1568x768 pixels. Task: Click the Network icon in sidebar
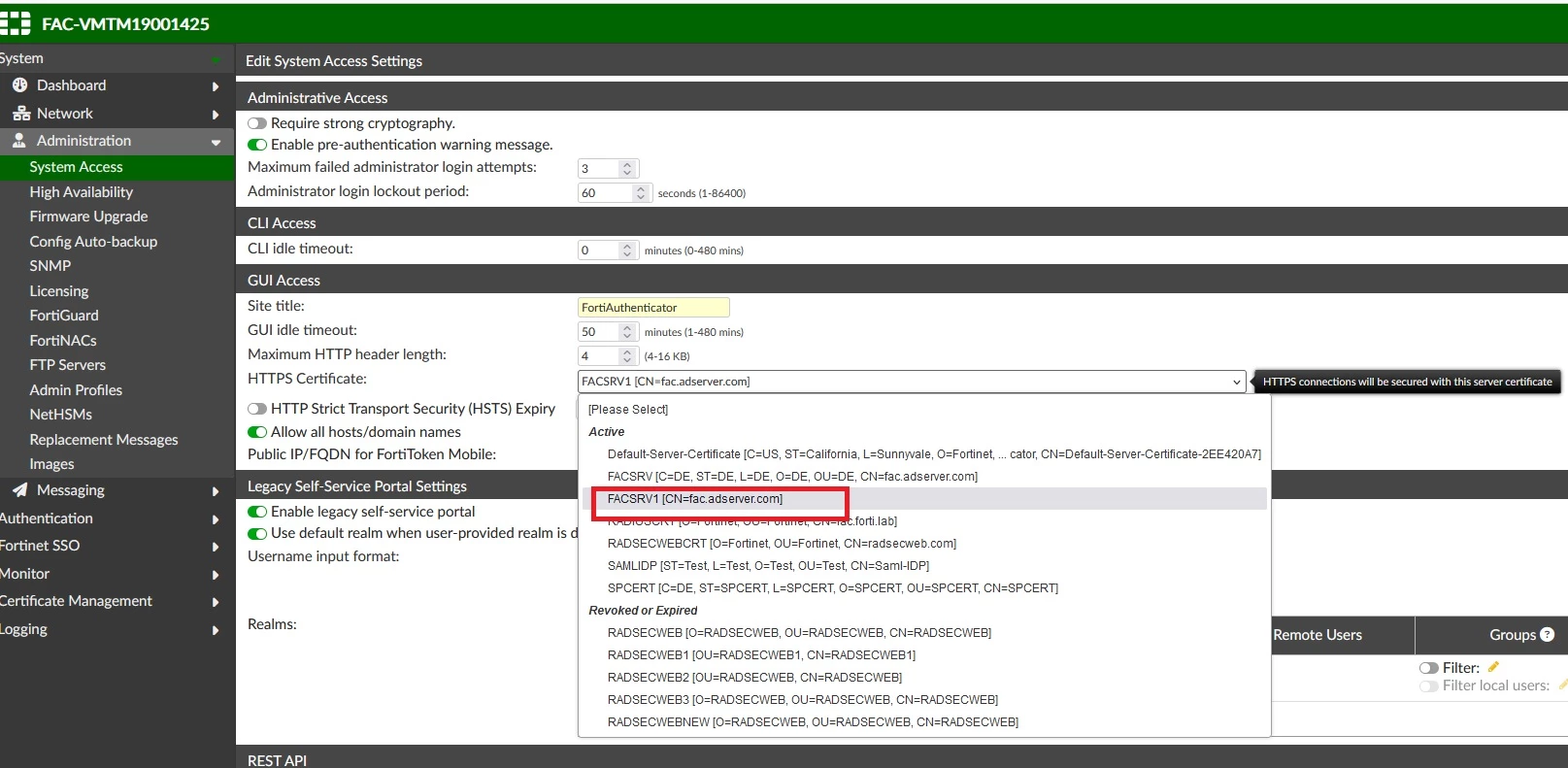[20, 114]
